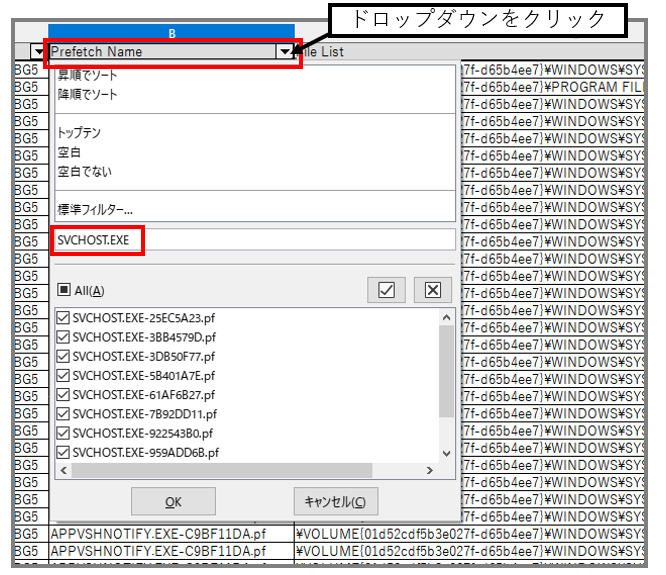Uncheck SVCHOST.EXE-5B401A7E.pf
Image resolution: width=666 pixels, height=575 pixels.
[x=63, y=375]
